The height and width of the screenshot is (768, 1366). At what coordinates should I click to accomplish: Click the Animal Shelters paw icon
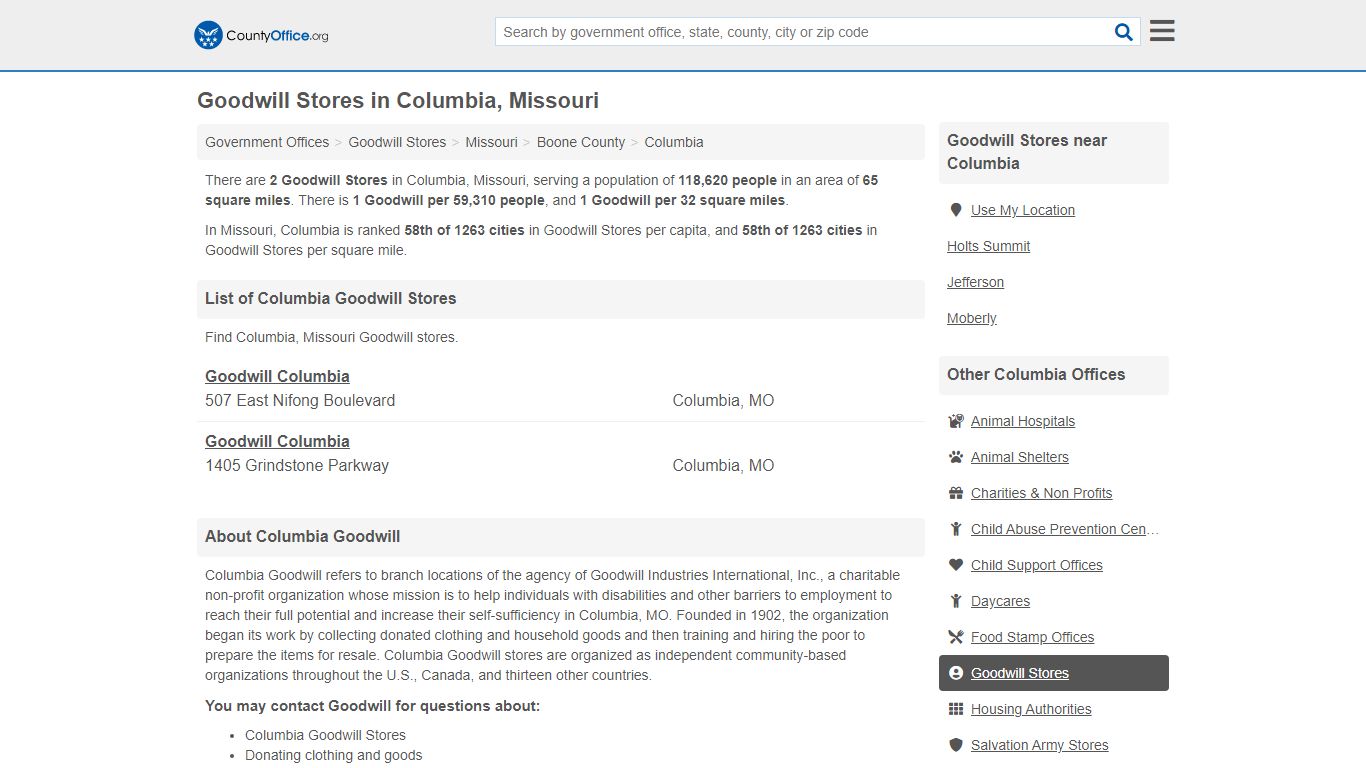[956, 457]
